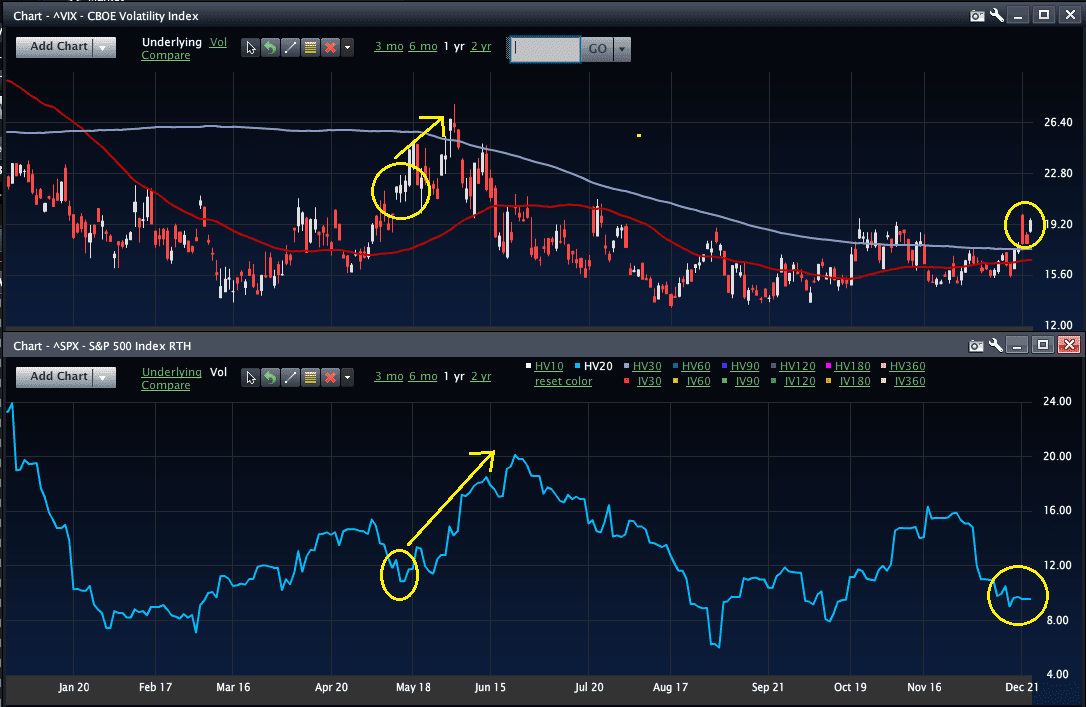Viewport: 1086px width, 707px height.
Task: Switch the VIX chart to 3 mo range
Action: point(387,47)
